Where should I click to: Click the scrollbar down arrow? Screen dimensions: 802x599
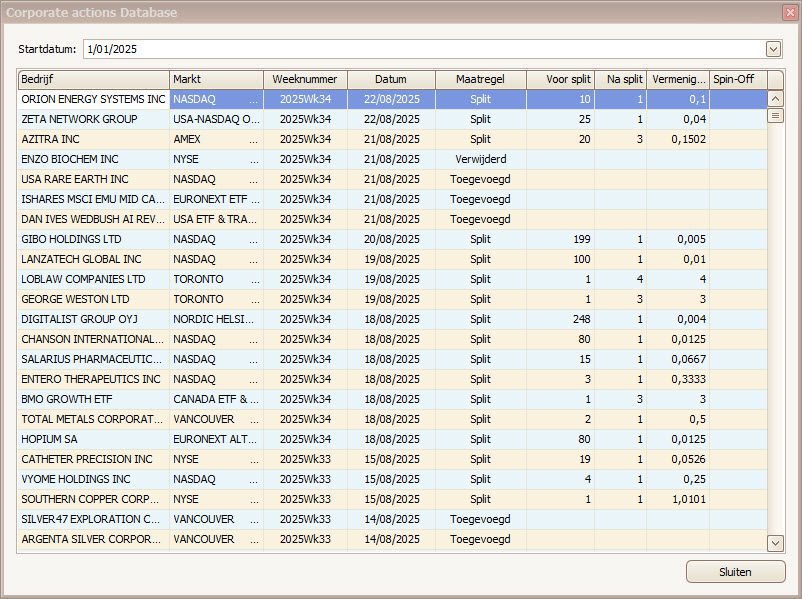coord(775,543)
